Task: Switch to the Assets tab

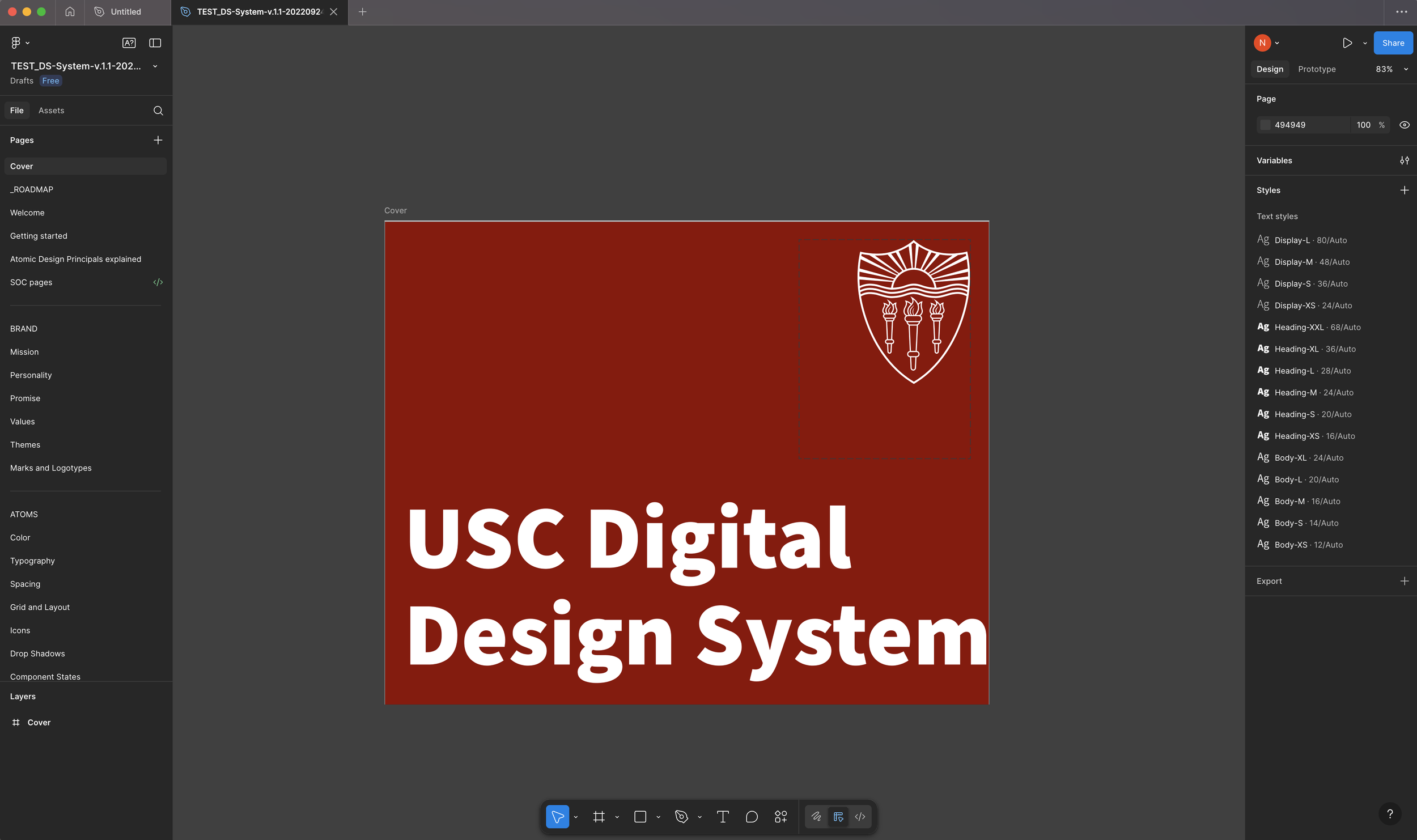Action: (51, 111)
